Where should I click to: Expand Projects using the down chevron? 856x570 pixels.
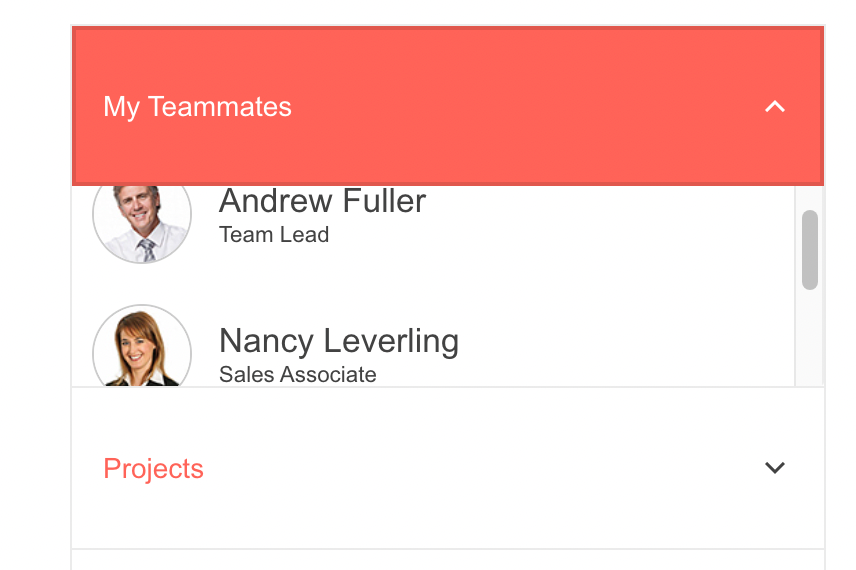click(x=775, y=468)
